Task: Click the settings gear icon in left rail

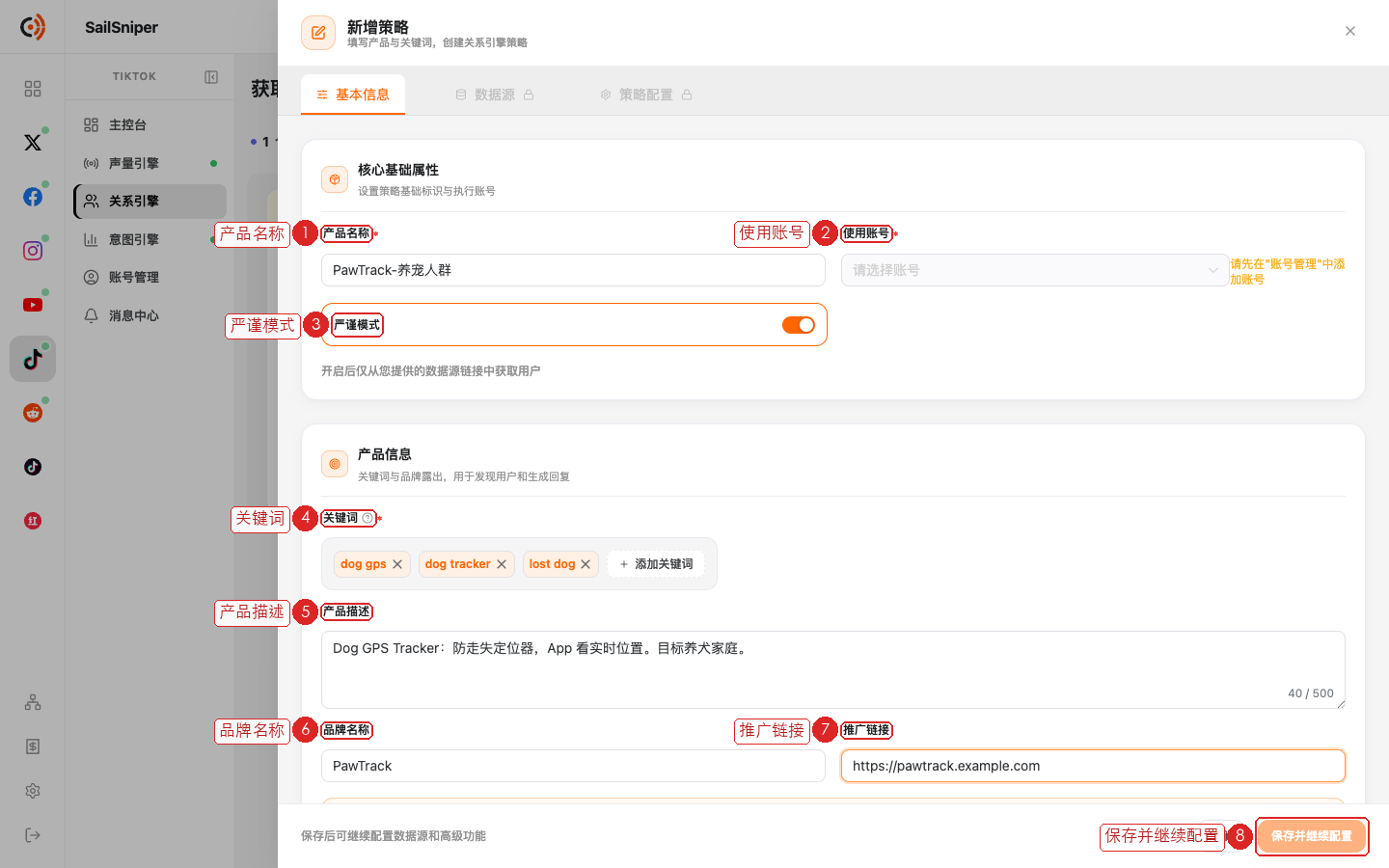Action: point(33,791)
